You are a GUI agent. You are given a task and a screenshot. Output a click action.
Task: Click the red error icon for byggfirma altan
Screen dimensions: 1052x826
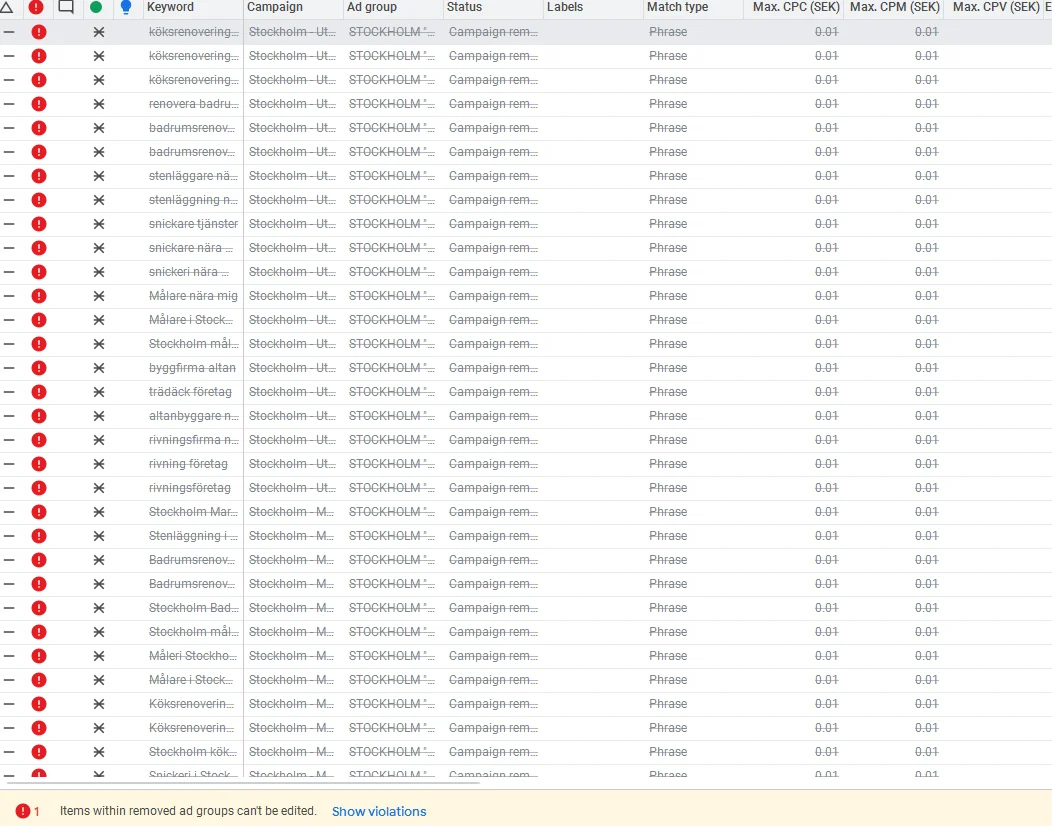(39, 368)
